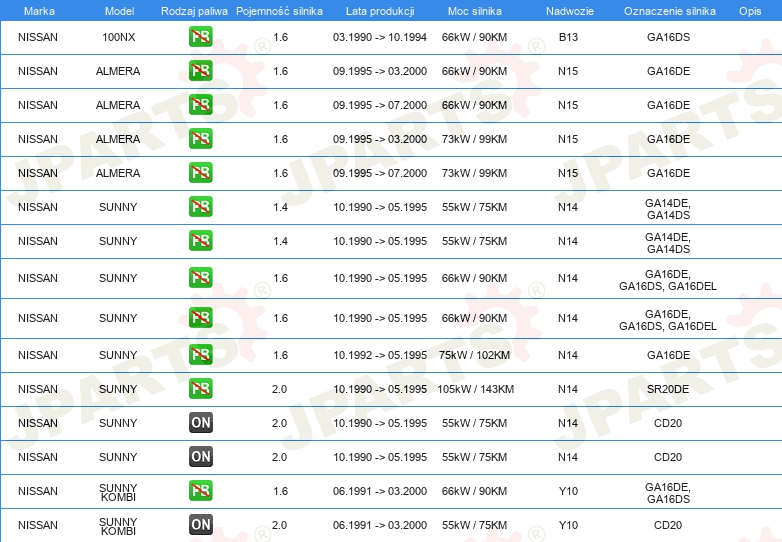The width and height of the screenshot is (782, 542).
Task: Click the Model column header
Action: click(119, 11)
